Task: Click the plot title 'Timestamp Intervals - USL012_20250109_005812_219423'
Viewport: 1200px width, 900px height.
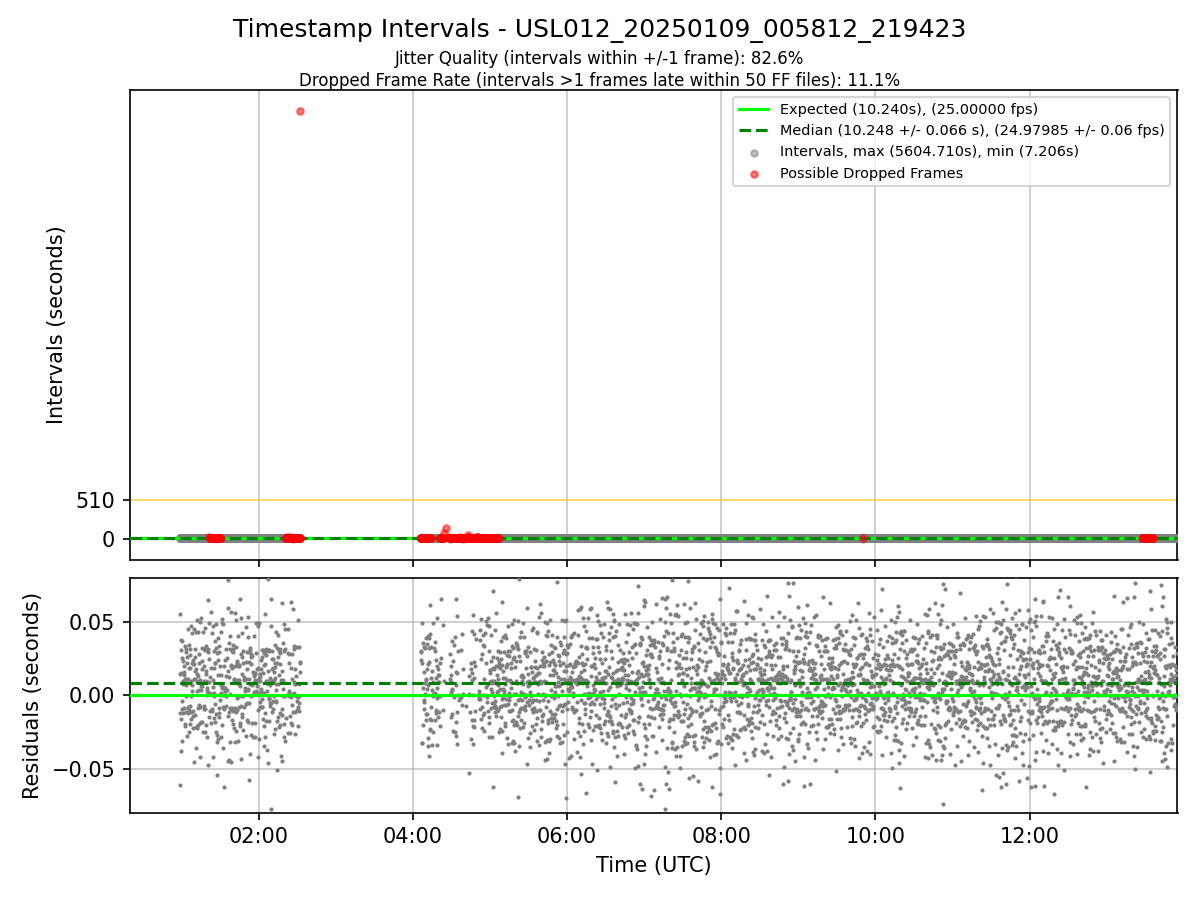Action: tap(599, 29)
